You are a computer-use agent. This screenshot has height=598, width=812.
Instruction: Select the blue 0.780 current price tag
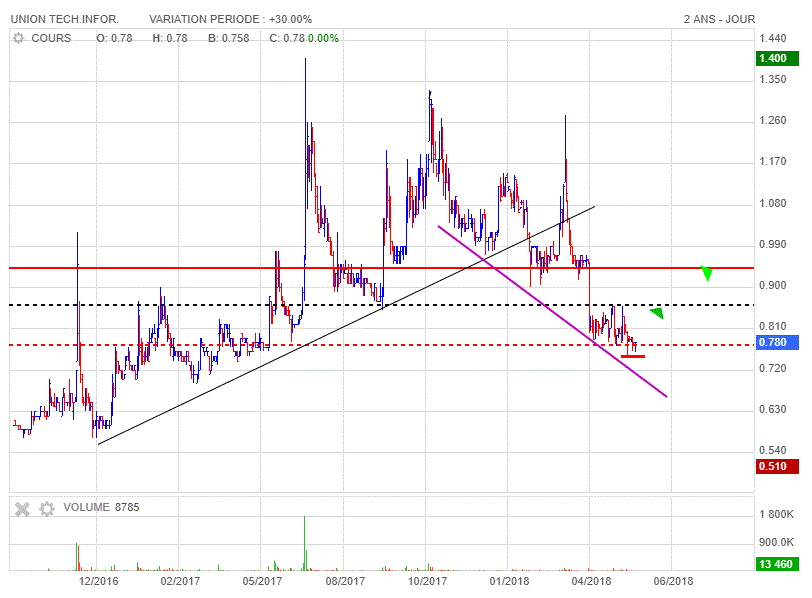point(776,343)
